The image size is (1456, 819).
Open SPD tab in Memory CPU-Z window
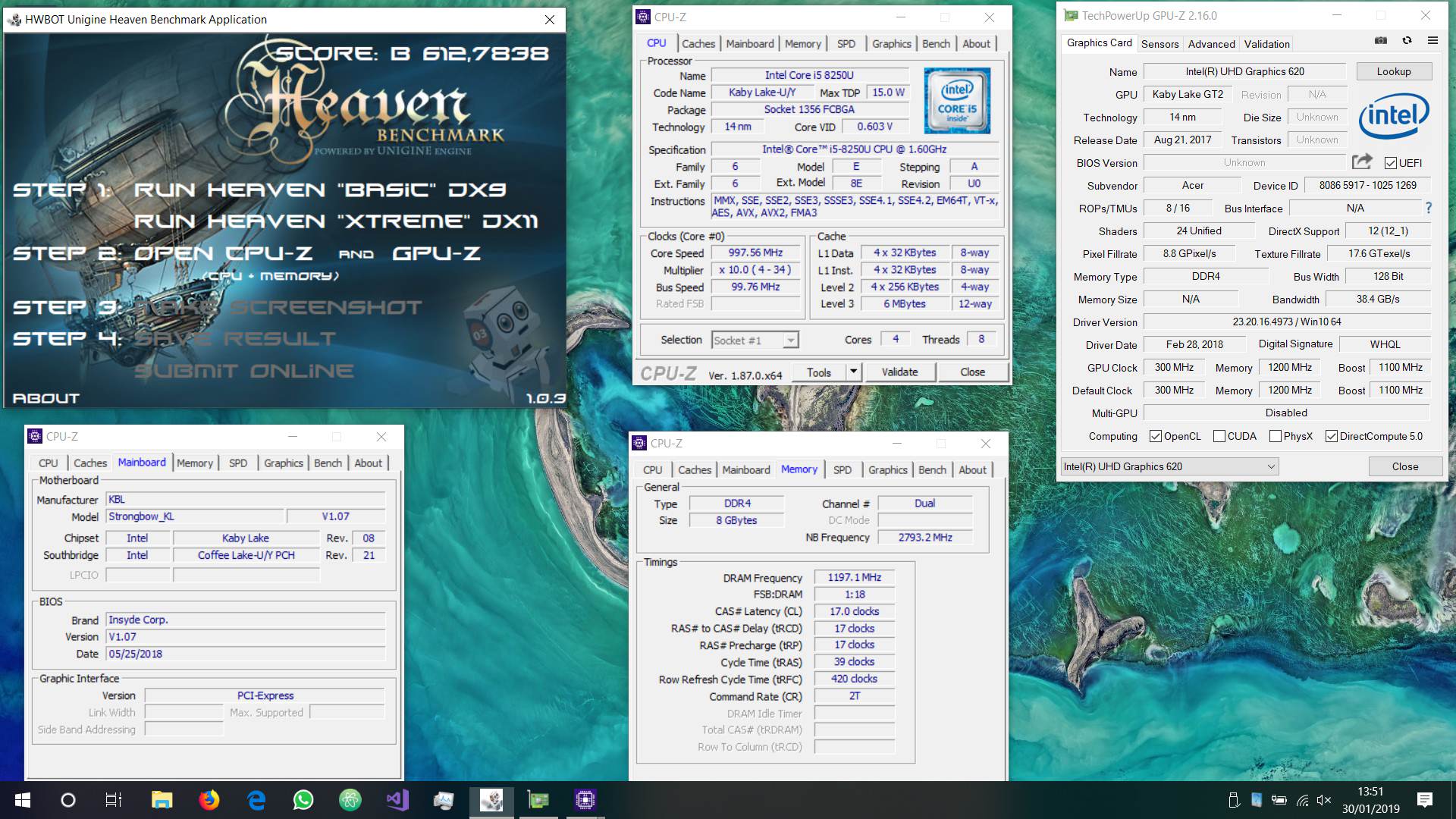click(x=842, y=470)
